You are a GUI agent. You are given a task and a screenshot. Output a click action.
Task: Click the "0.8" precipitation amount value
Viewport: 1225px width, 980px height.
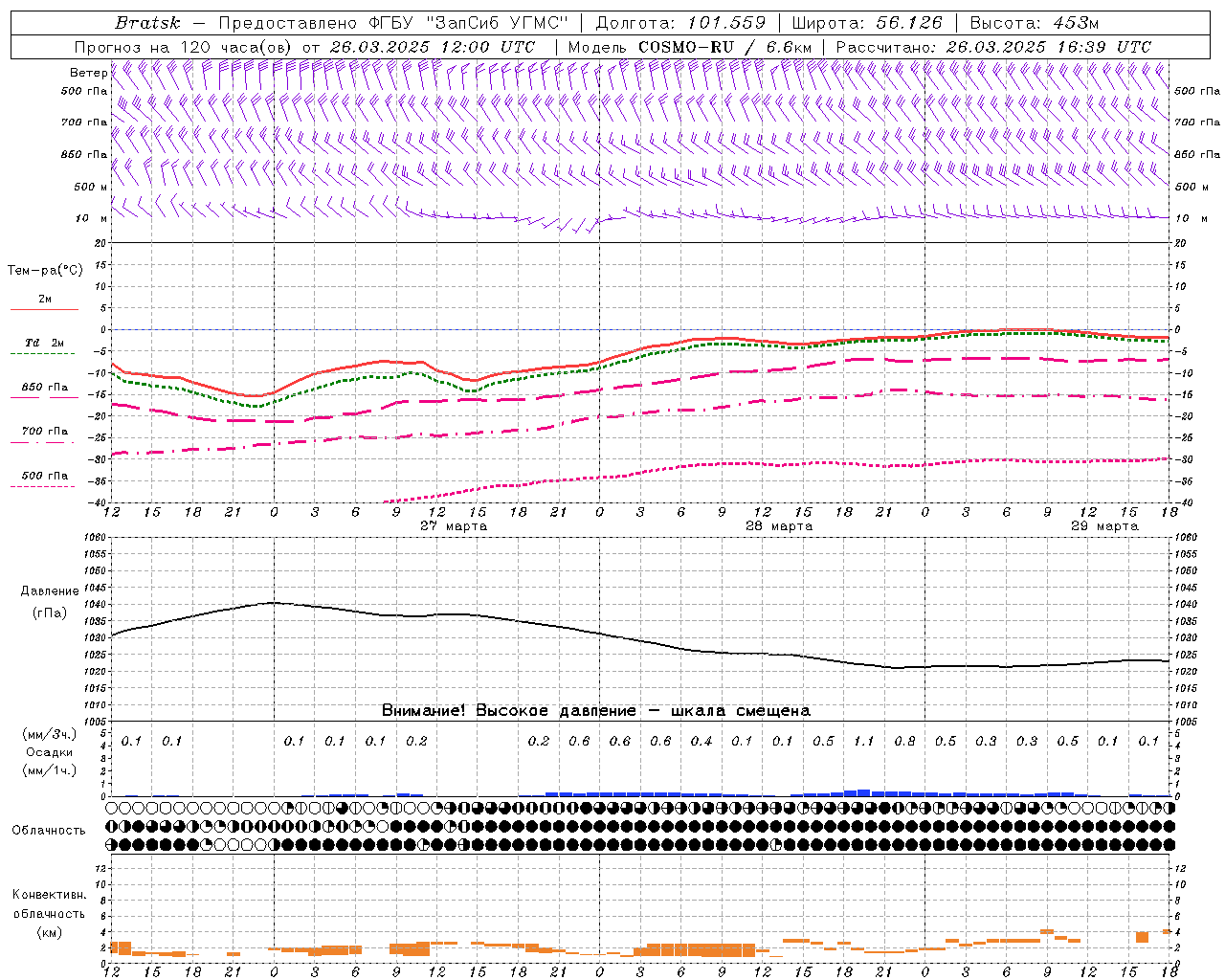904,741
